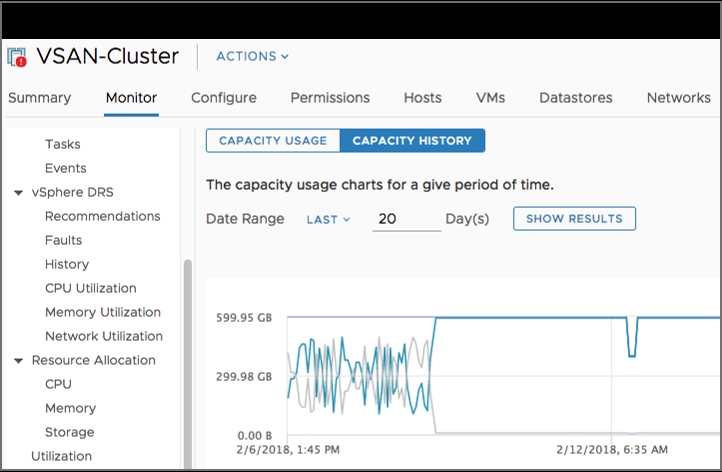Open the Datastores tab

point(575,98)
